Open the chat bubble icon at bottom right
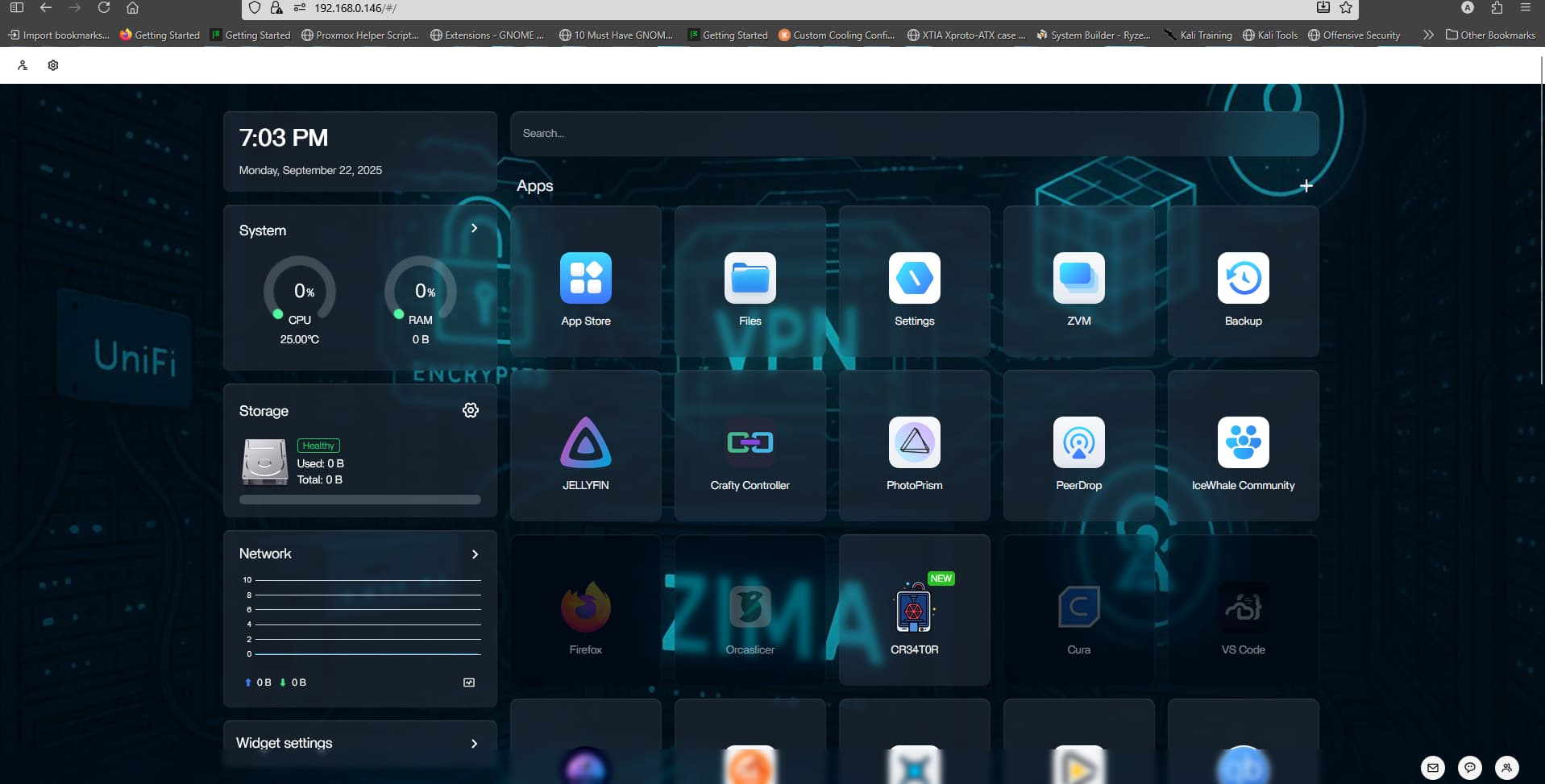This screenshot has width=1545, height=784. coord(1470,768)
